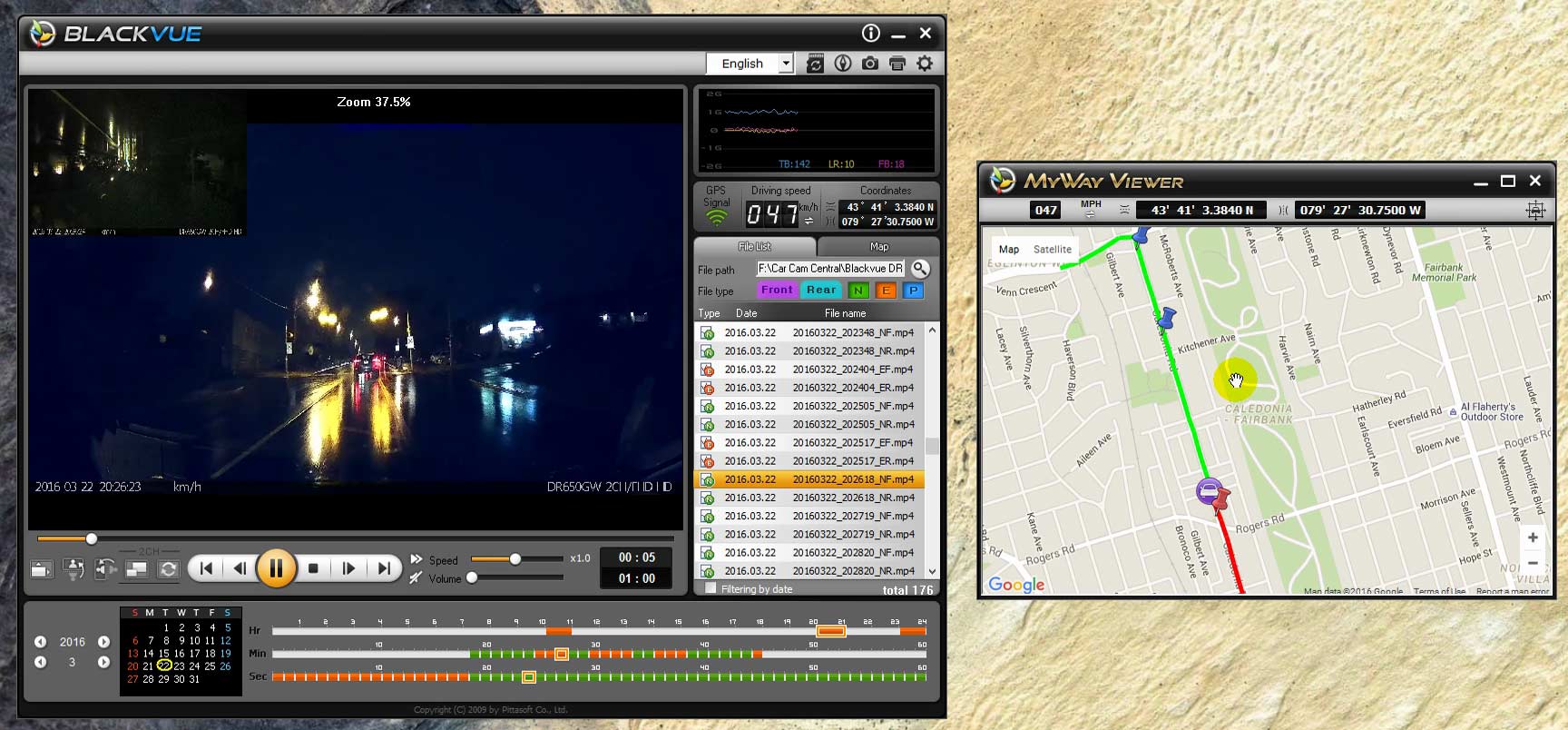Stop the video playback

(313, 568)
